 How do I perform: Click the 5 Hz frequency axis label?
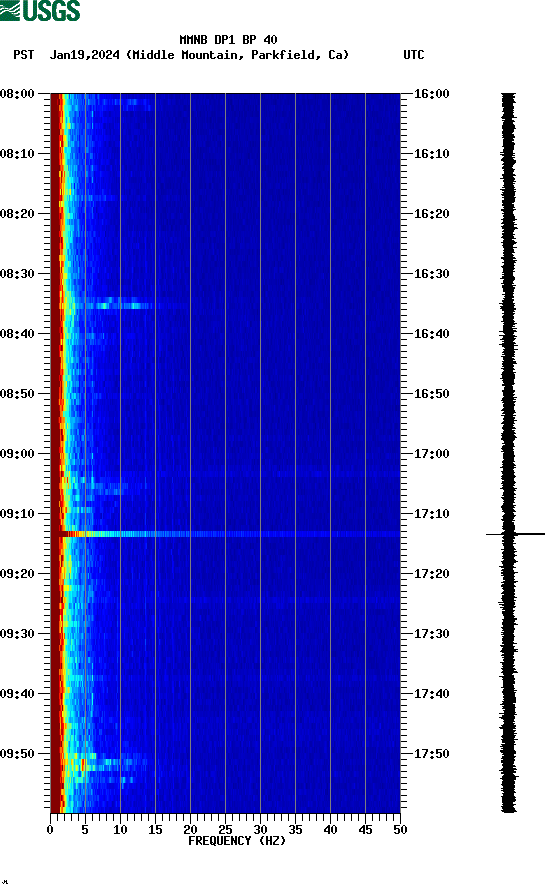pyautogui.click(x=85, y=830)
